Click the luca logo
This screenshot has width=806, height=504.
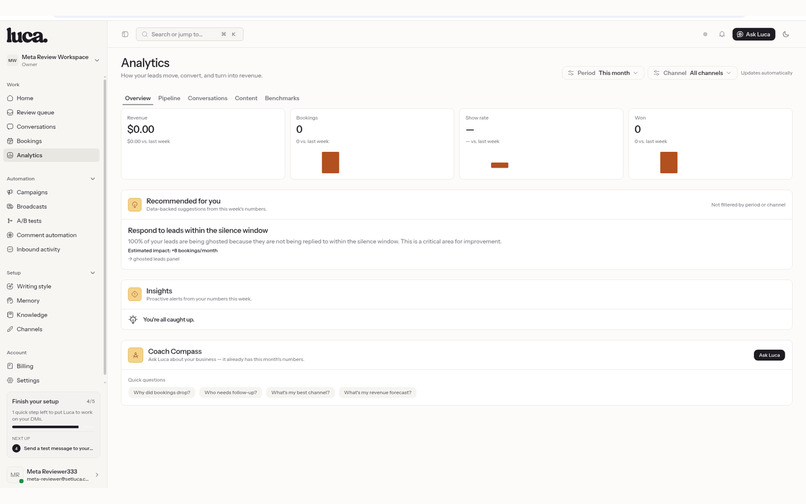(x=27, y=35)
